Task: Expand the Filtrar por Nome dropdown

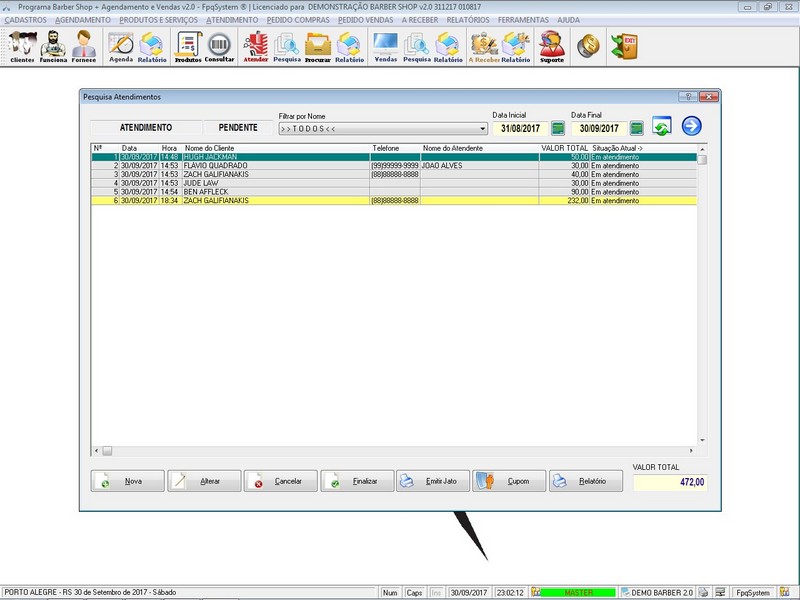Action: [483, 129]
